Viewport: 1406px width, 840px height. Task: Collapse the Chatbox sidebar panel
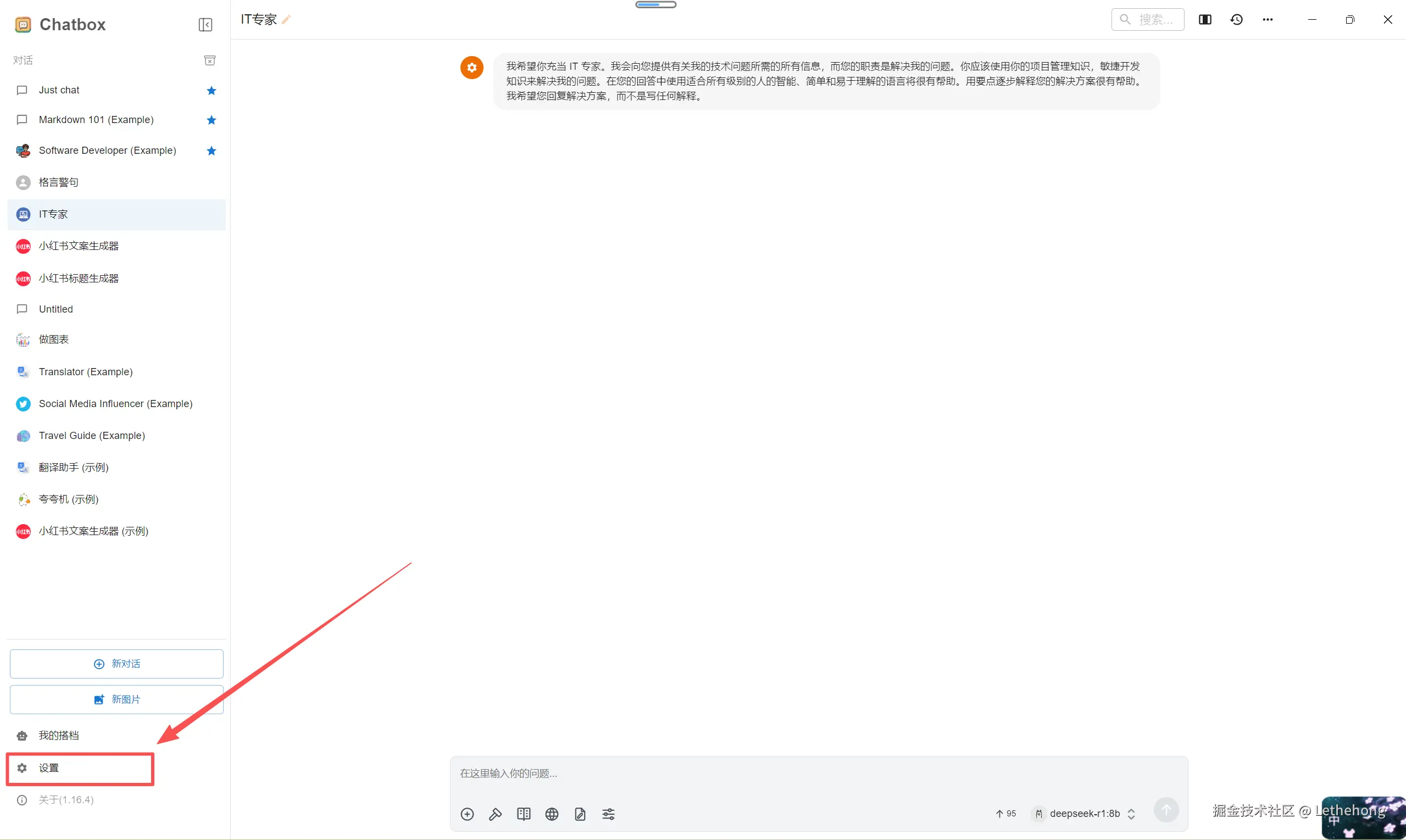click(x=205, y=24)
